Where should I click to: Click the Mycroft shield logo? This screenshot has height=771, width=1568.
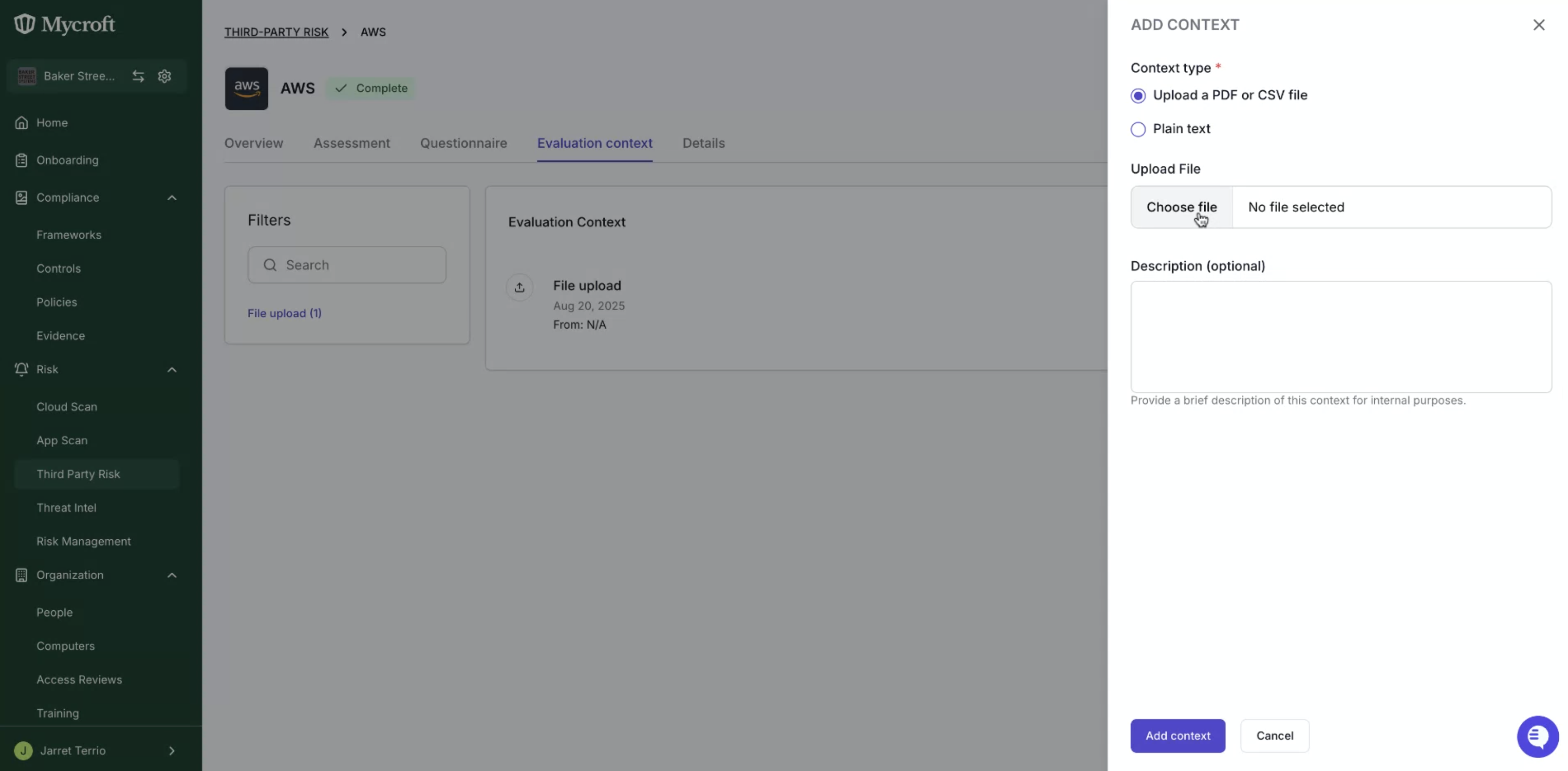coord(25,24)
